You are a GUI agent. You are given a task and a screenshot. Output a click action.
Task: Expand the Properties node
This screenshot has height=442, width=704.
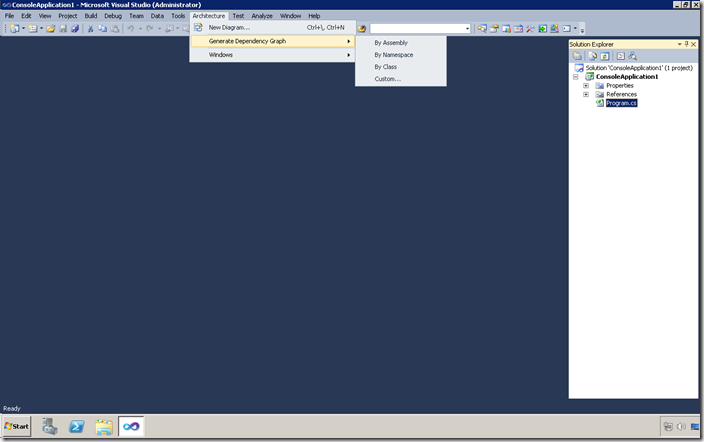click(x=586, y=86)
